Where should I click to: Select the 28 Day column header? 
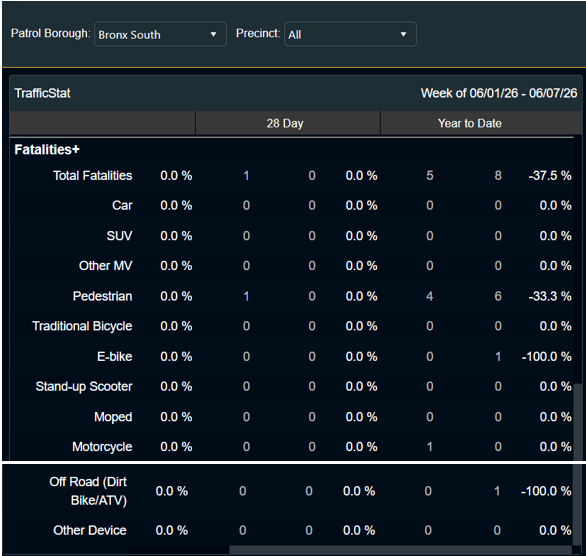coord(285,123)
